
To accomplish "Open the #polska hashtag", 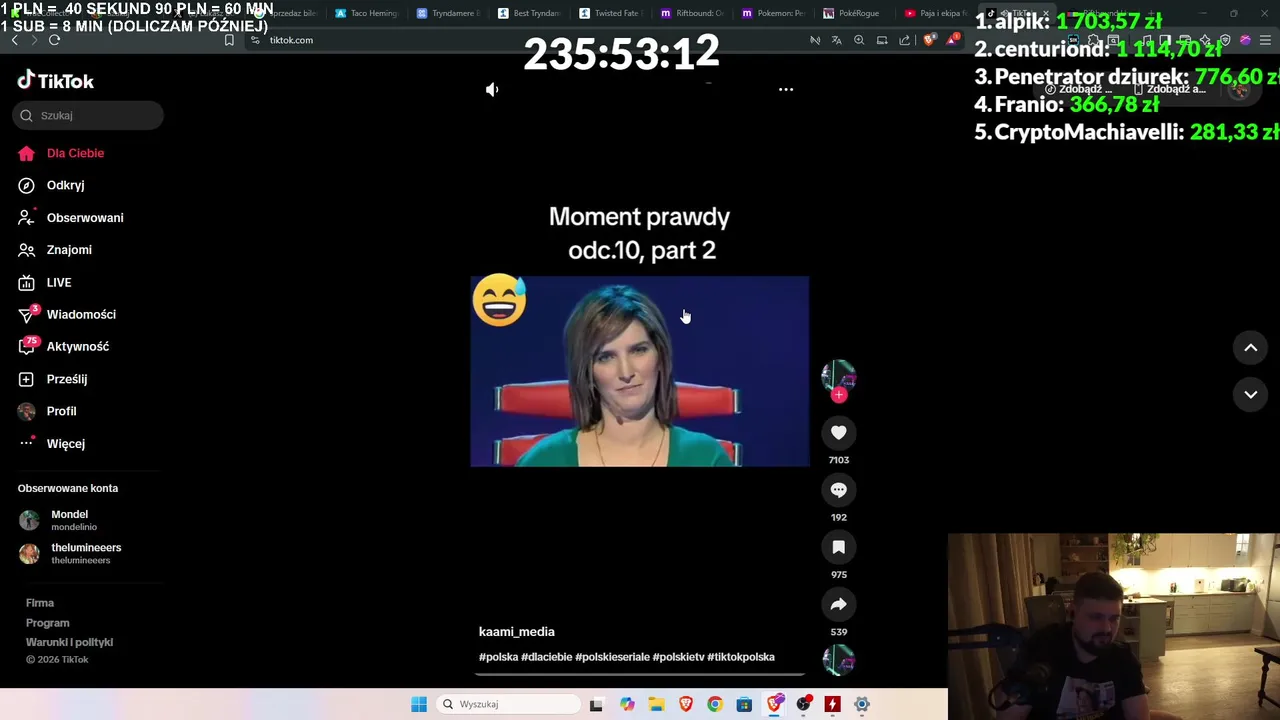I will [x=498, y=657].
